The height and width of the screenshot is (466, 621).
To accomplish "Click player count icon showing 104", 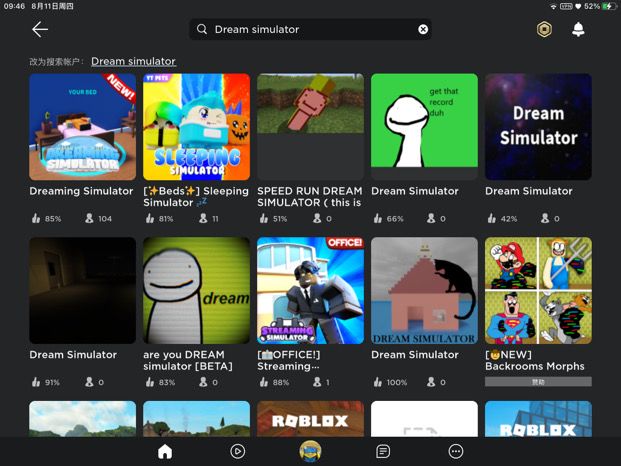I will [x=90, y=218].
